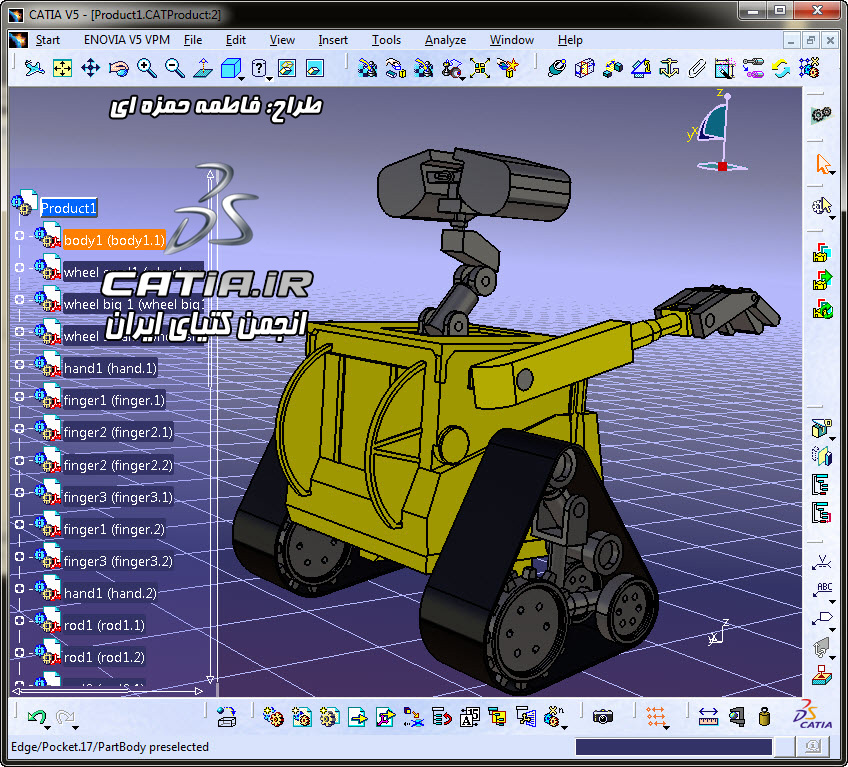Click the status bar dialog box icon
The height and width of the screenshot is (767, 848).
[x=813, y=747]
